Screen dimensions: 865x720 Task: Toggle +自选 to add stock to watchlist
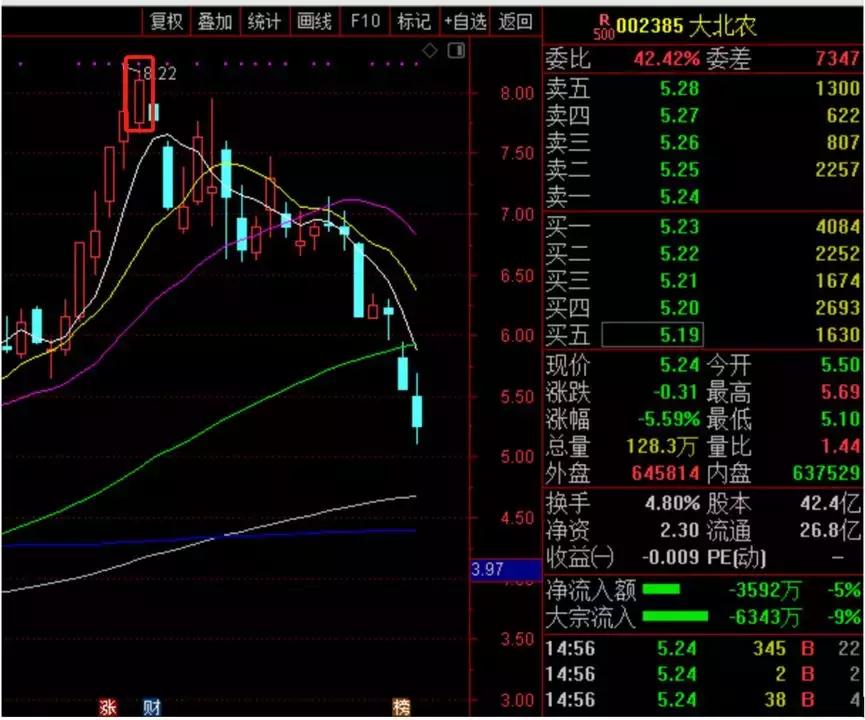464,21
